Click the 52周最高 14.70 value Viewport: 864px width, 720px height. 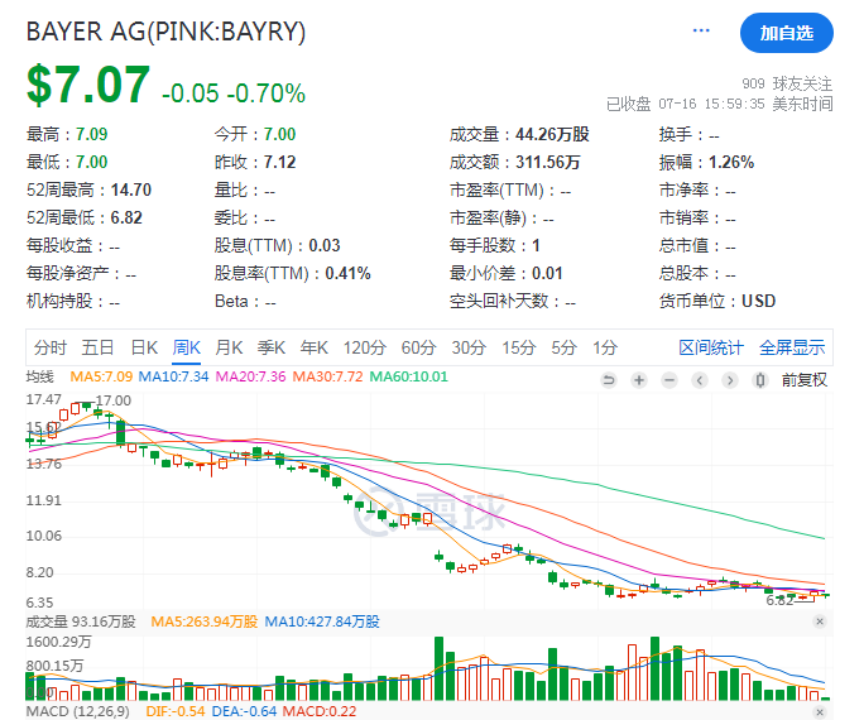click(x=131, y=190)
